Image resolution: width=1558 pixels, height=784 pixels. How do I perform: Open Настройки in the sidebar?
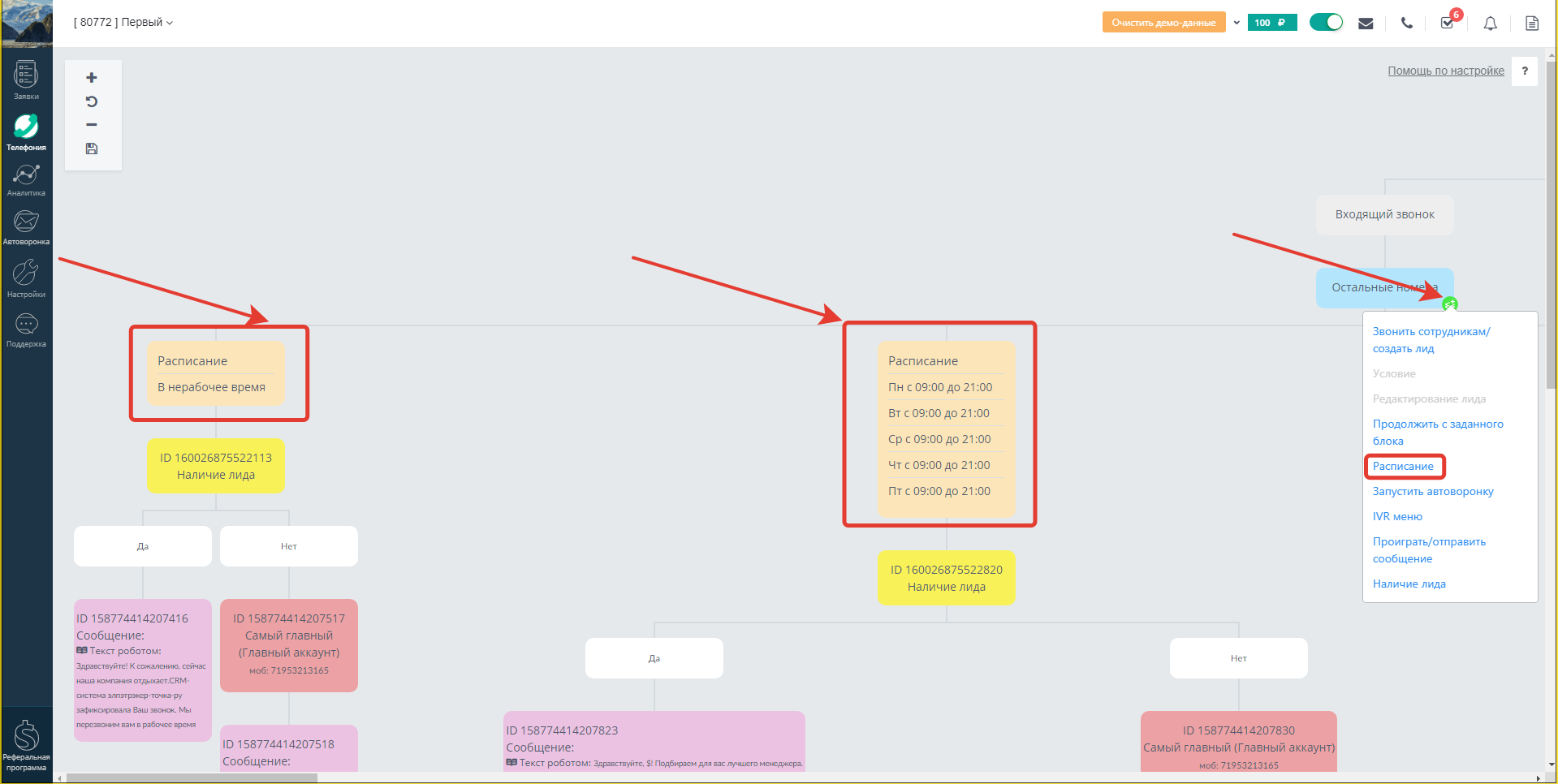[x=26, y=278]
